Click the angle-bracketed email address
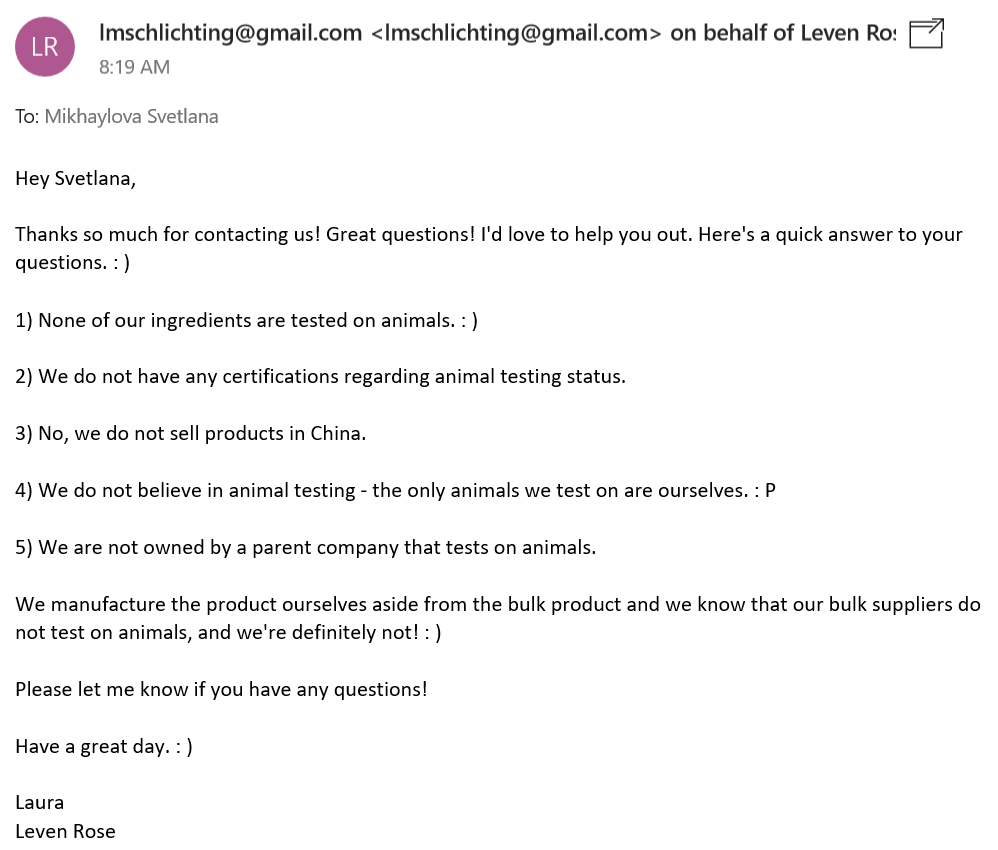The width and height of the screenshot is (998, 850). [516, 32]
